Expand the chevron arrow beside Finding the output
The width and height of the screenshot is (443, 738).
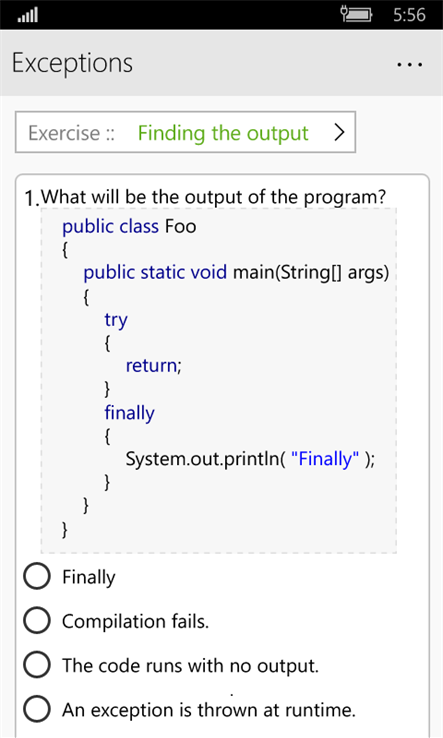[339, 133]
